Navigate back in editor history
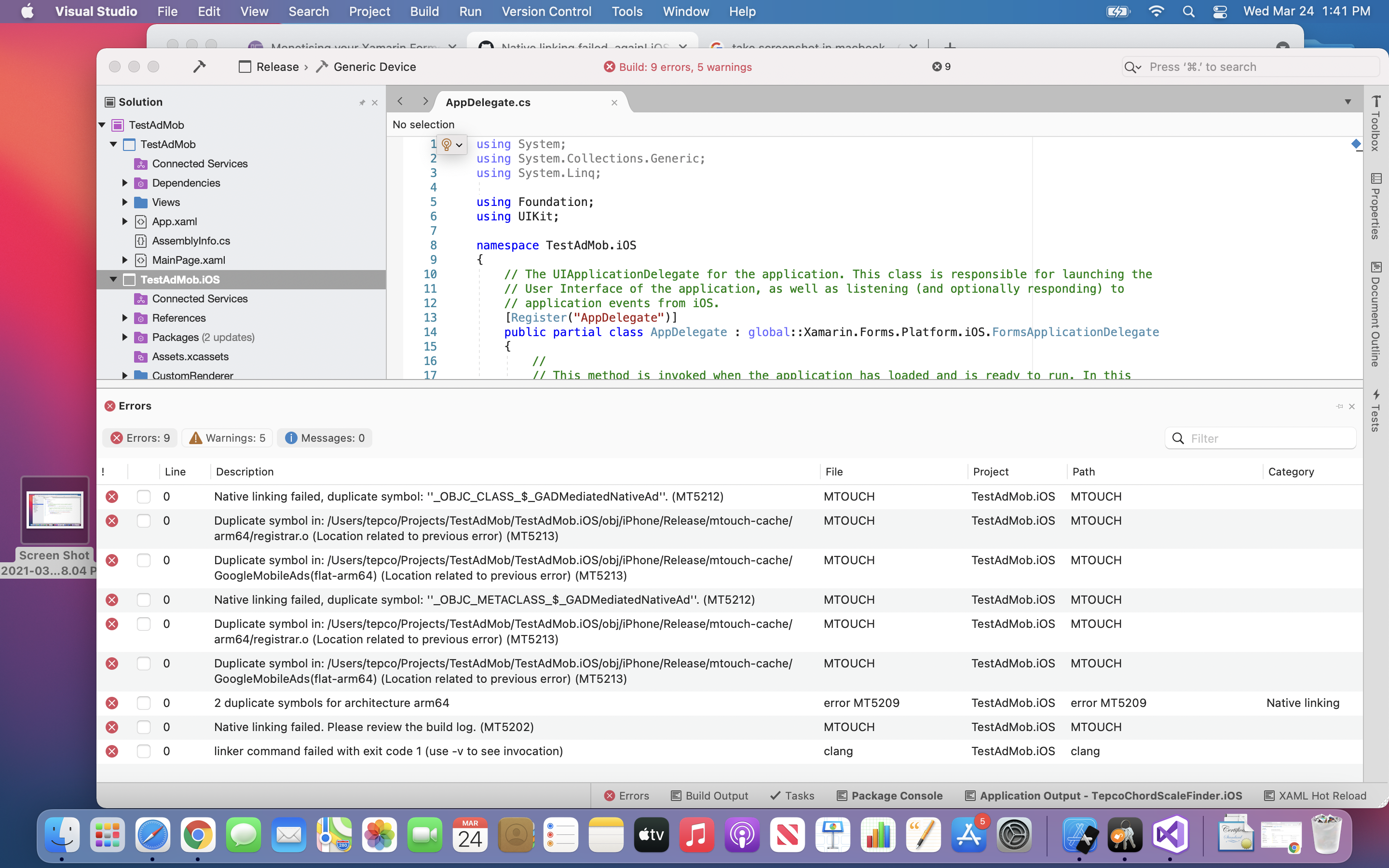 (400, 102)
